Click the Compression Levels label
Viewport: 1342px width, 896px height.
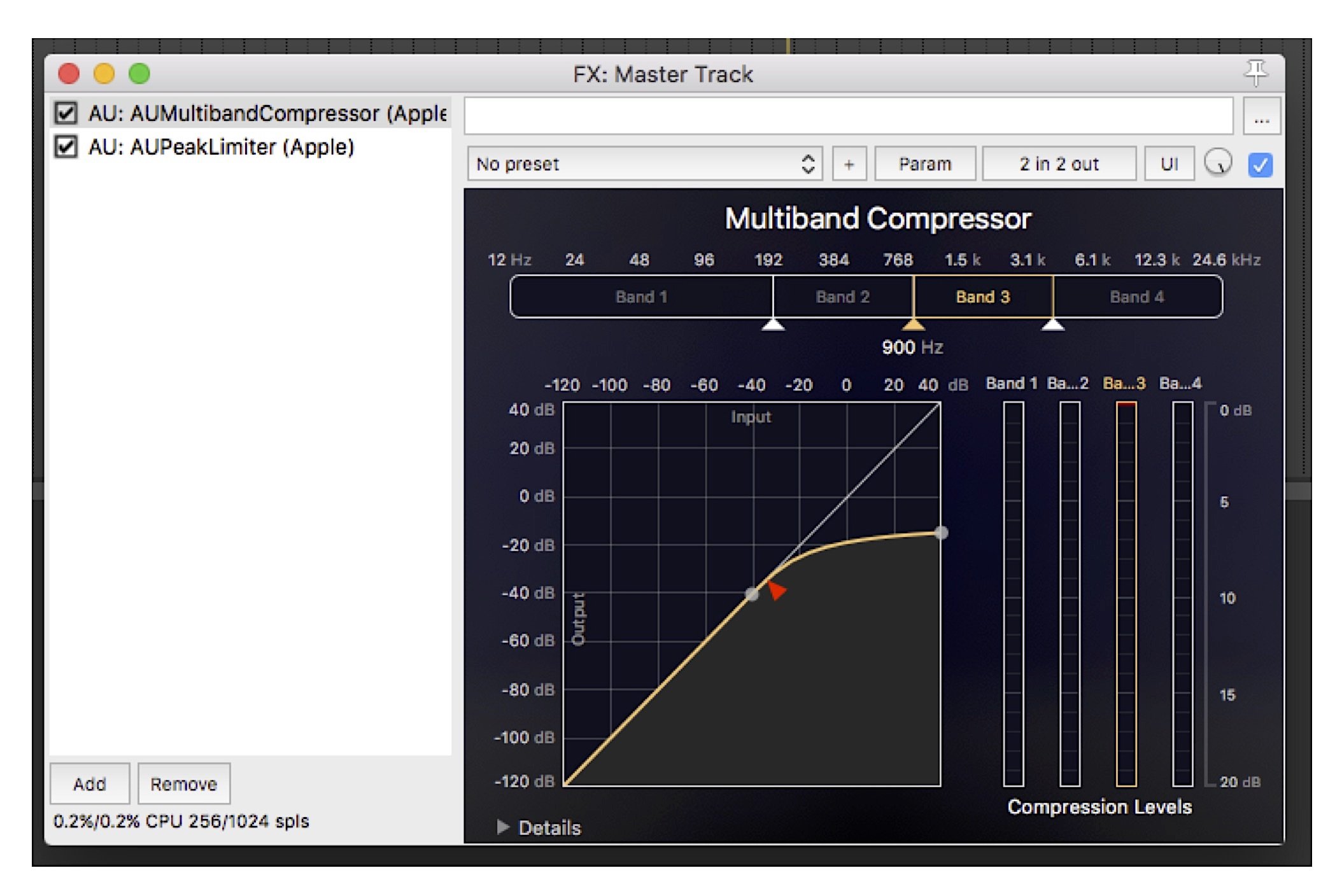(1099, 807)
